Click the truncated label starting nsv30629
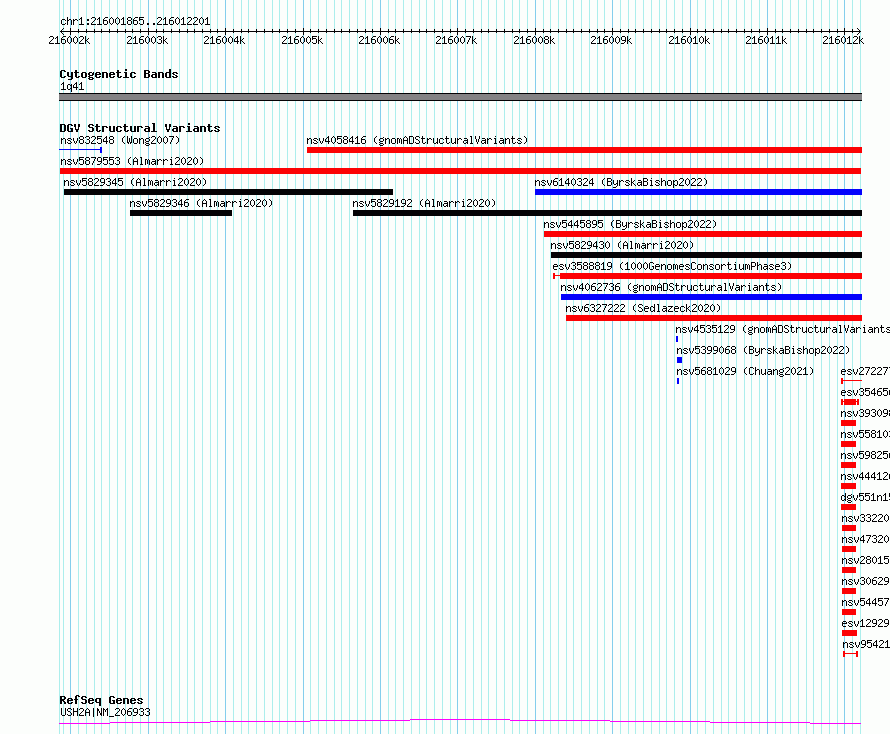 click(x=865, y=581)
